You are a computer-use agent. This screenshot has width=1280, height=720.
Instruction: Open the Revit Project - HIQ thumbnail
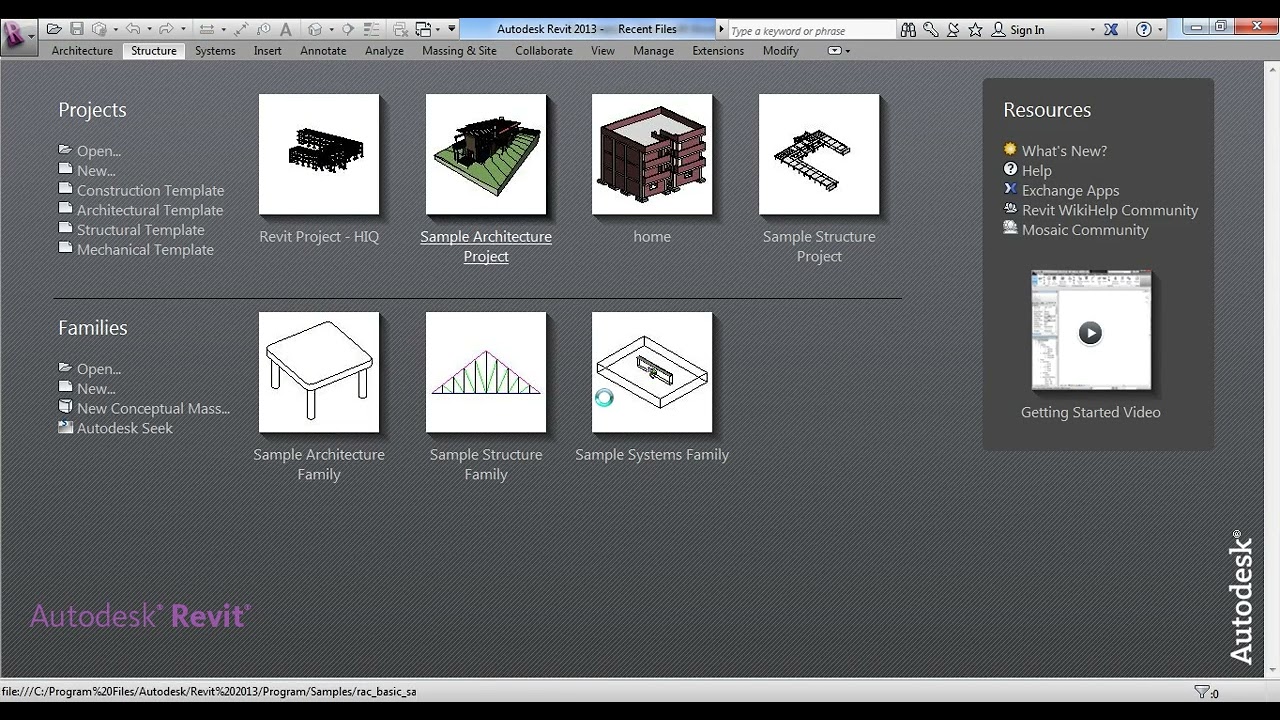point(319,154)
